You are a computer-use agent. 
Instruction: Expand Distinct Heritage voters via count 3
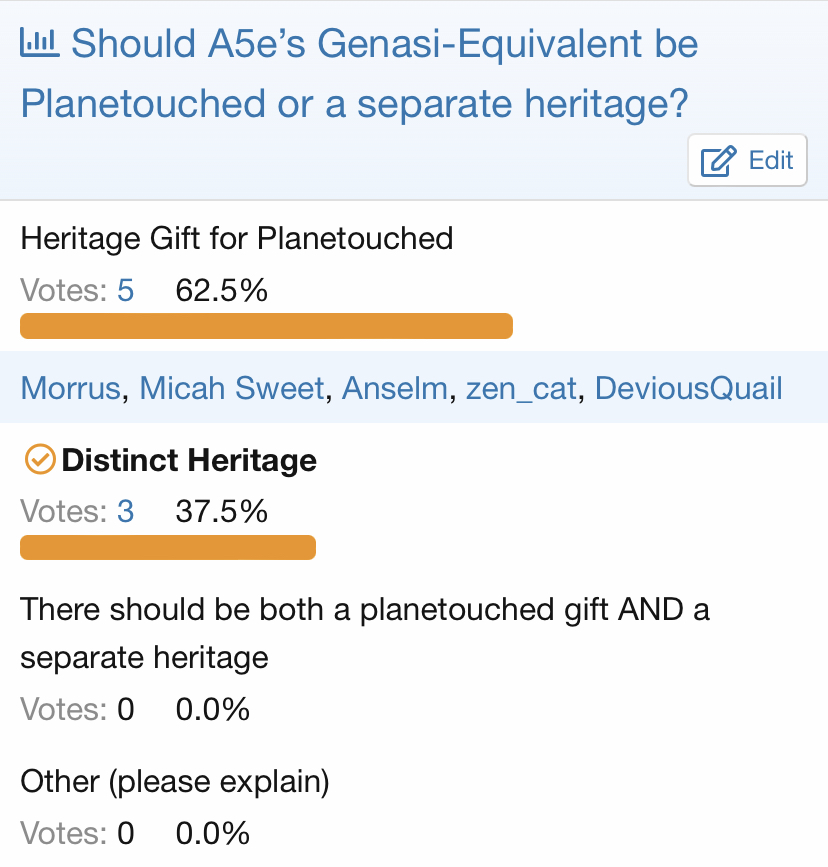(x=125, y=512)
